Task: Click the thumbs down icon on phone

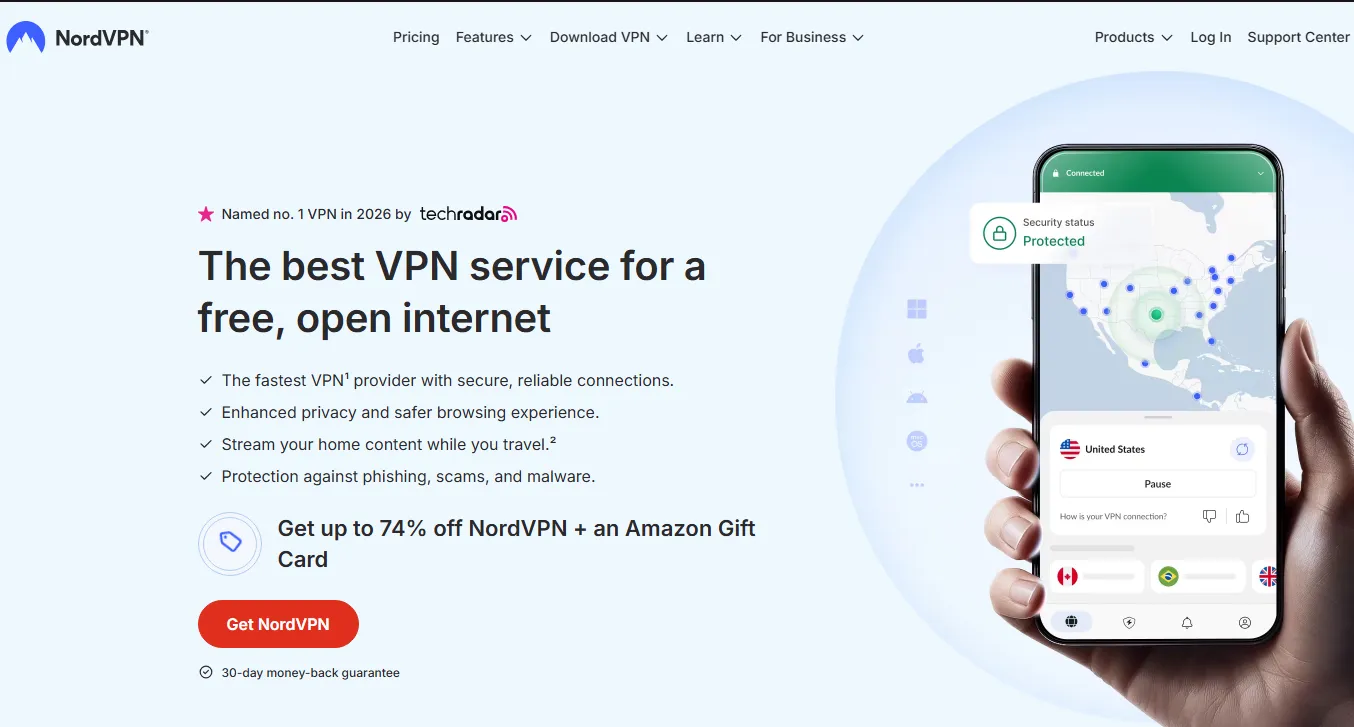Action: [1210, 517]
